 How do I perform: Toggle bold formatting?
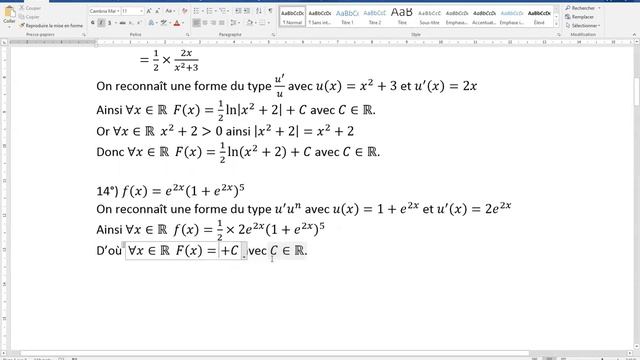(93, 23)
